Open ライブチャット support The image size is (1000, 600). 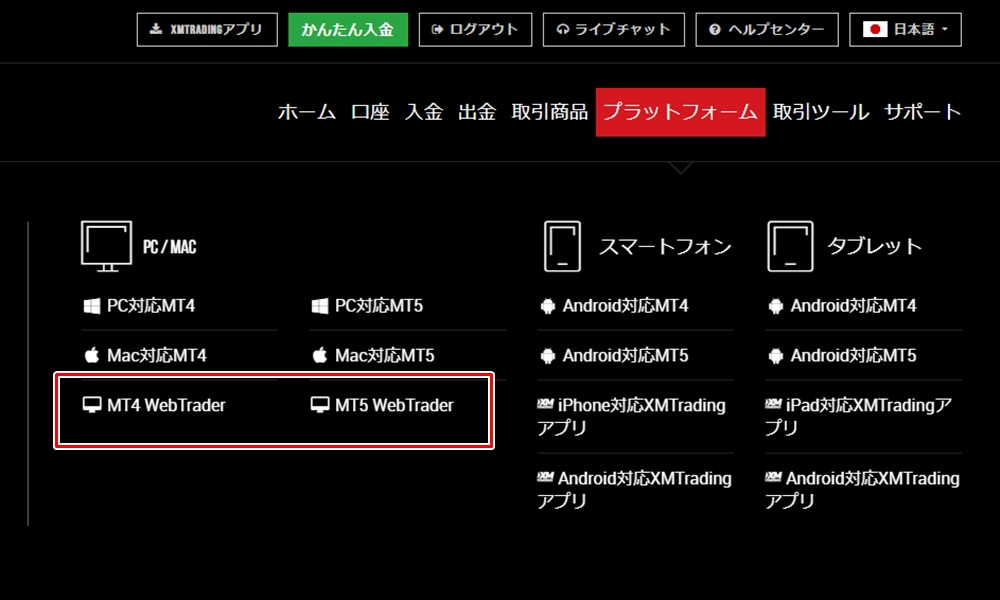click(x=613, y=29)
